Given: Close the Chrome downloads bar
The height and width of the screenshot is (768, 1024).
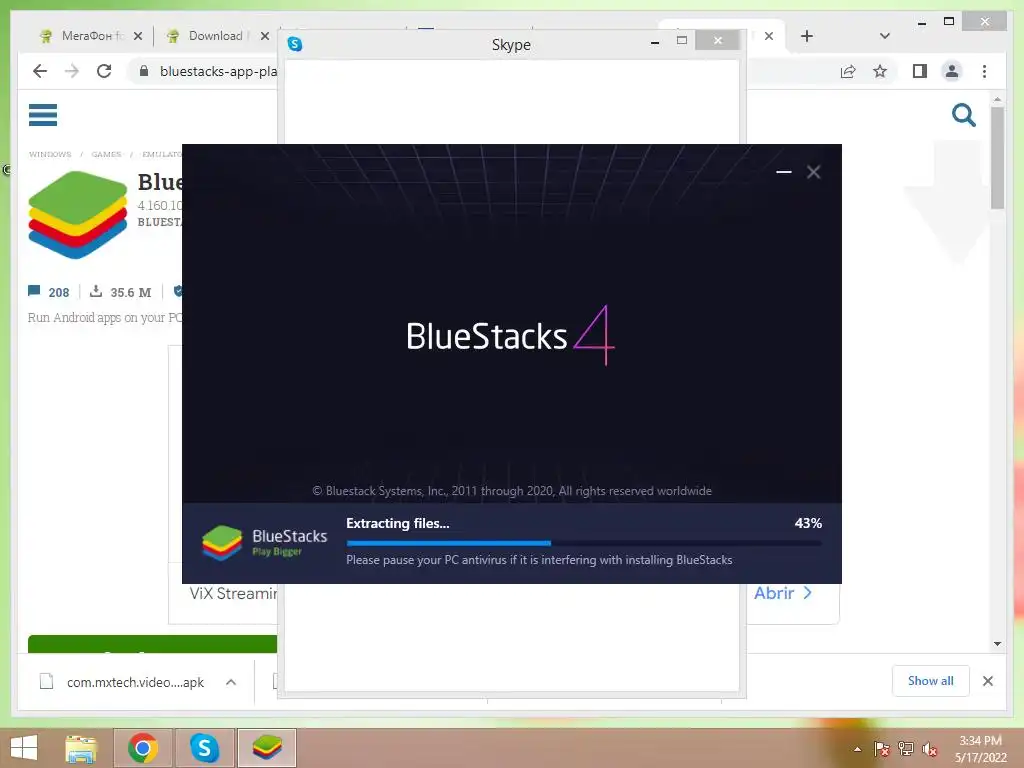Looking at the screenshot, I should [987, 681].
